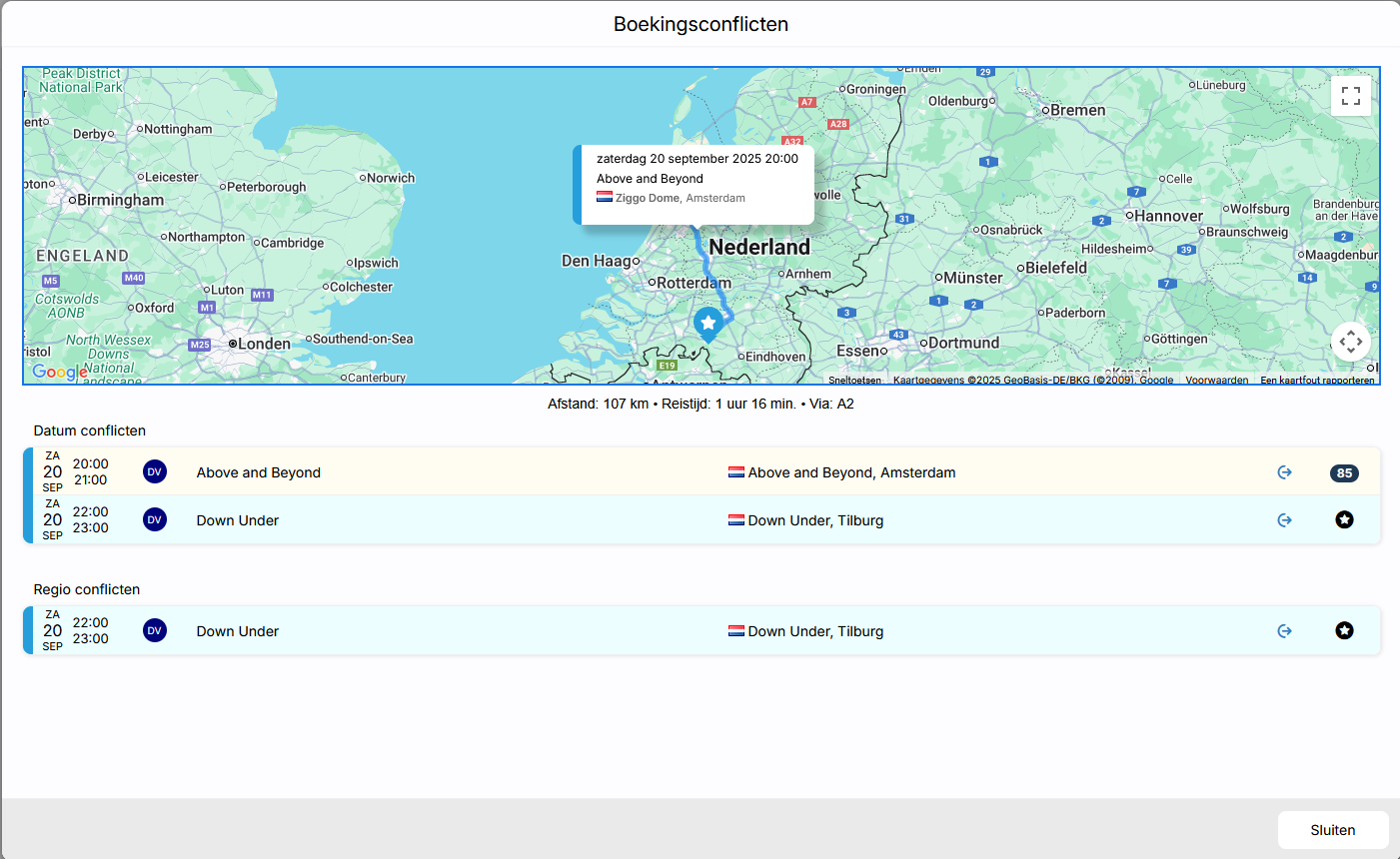Click Bremen on the map
1400x859 pixels.
tap(1078, 110)
